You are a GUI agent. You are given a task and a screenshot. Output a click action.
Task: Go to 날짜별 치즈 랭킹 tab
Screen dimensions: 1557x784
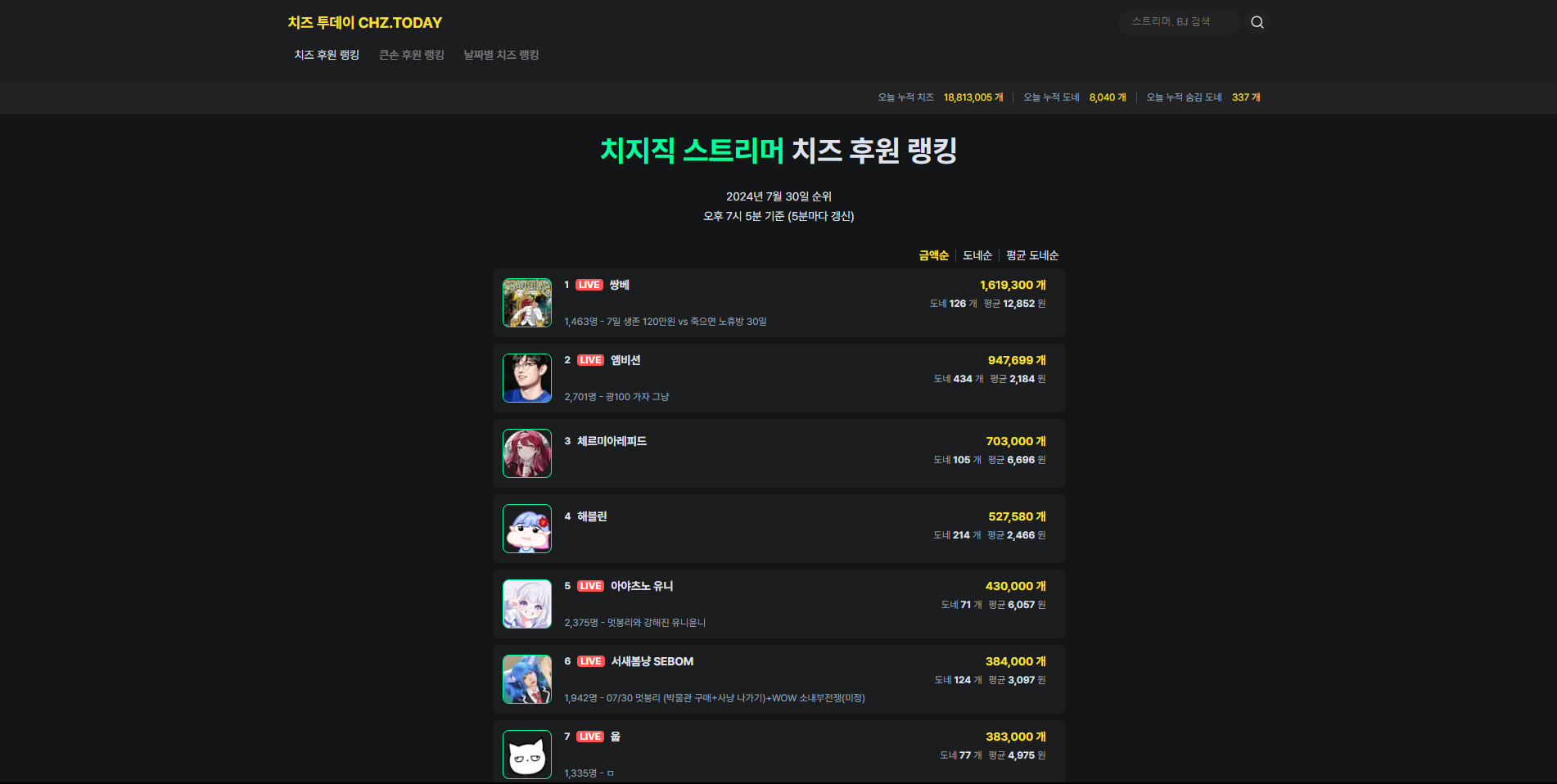click(x=501, y=55)
